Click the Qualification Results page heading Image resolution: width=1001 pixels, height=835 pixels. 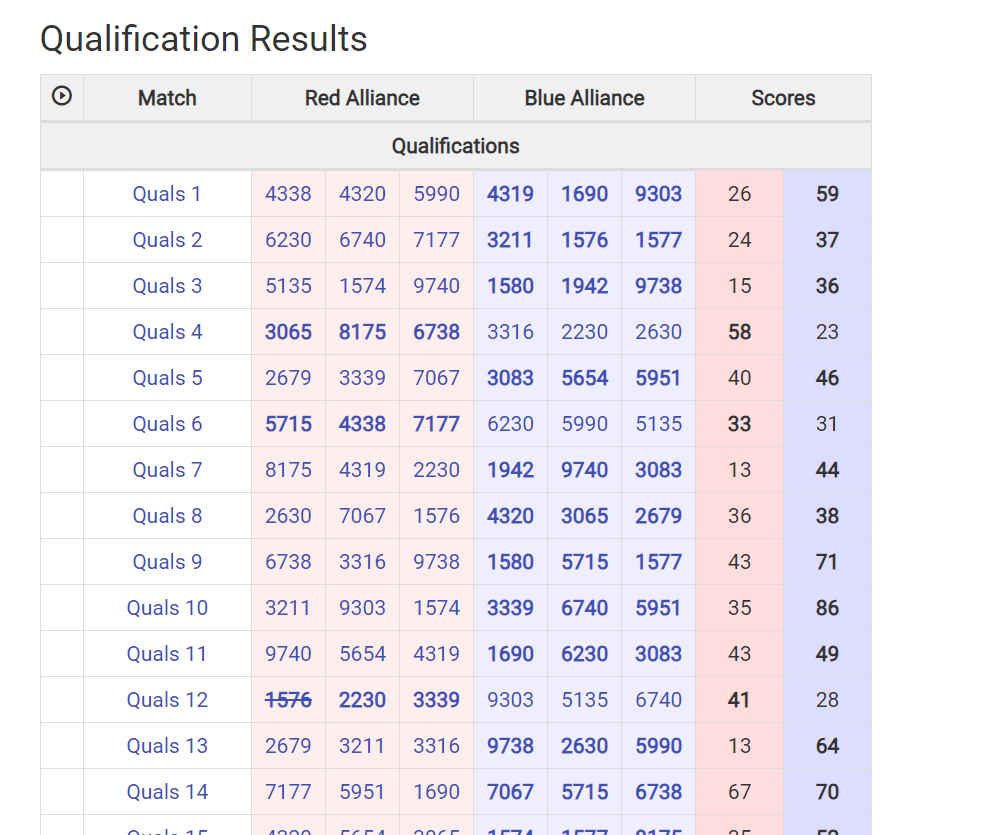tap(204, 39)
